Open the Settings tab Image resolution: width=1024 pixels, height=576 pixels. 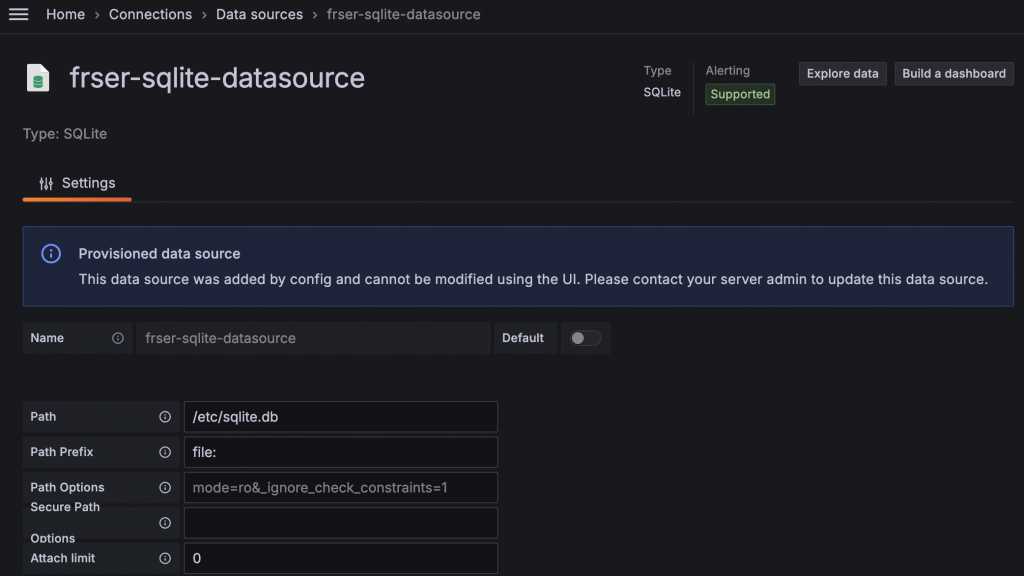[x=77, y=183]
